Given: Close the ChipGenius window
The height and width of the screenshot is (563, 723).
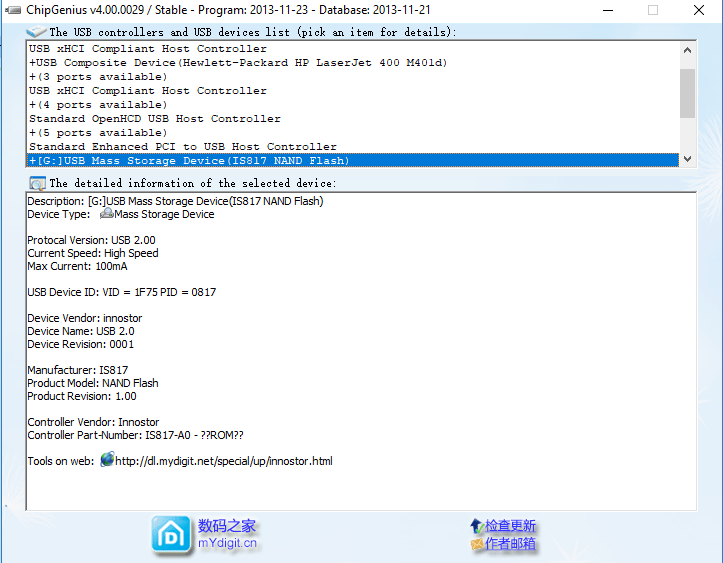Looking at the screenshot, I should click(699, 10).
